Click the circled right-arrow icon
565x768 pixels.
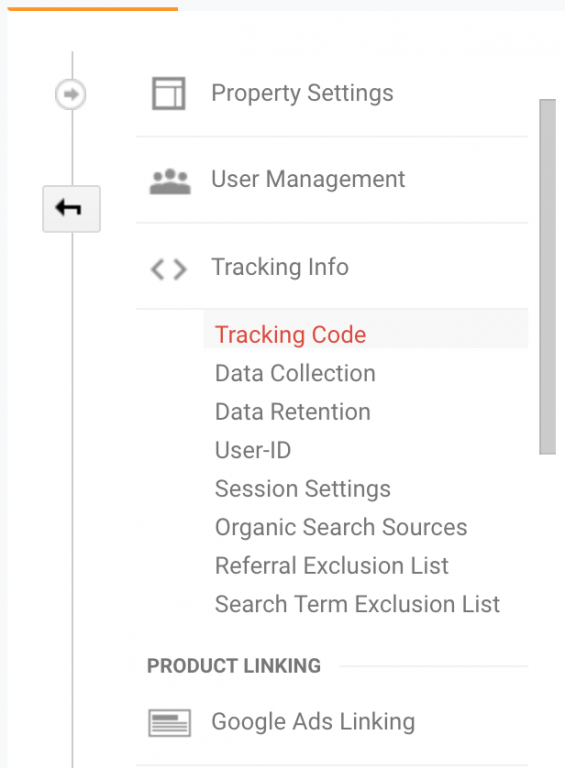click(71, 94)
